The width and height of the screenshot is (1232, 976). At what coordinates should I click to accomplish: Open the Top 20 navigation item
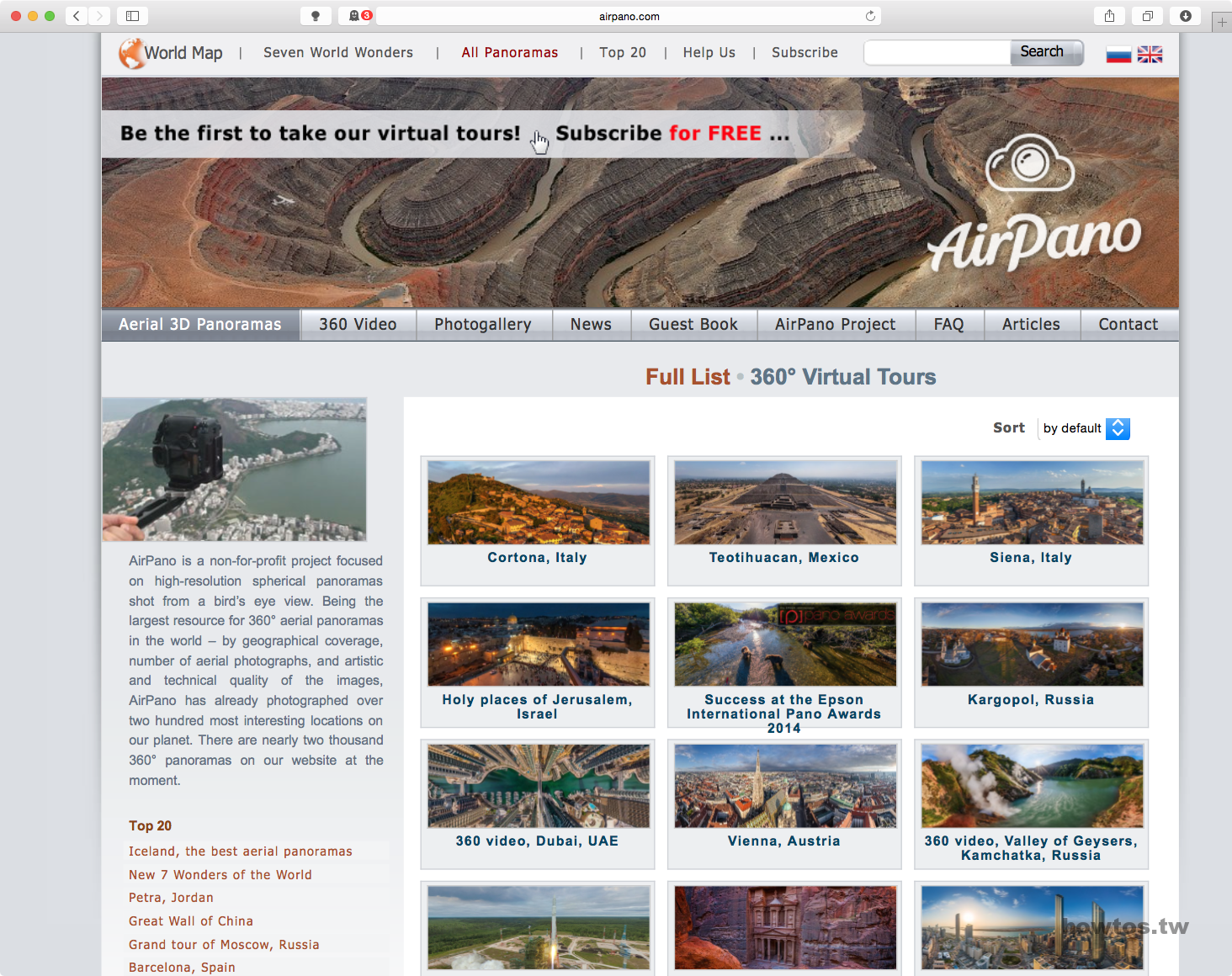click(x=623, y=52)
